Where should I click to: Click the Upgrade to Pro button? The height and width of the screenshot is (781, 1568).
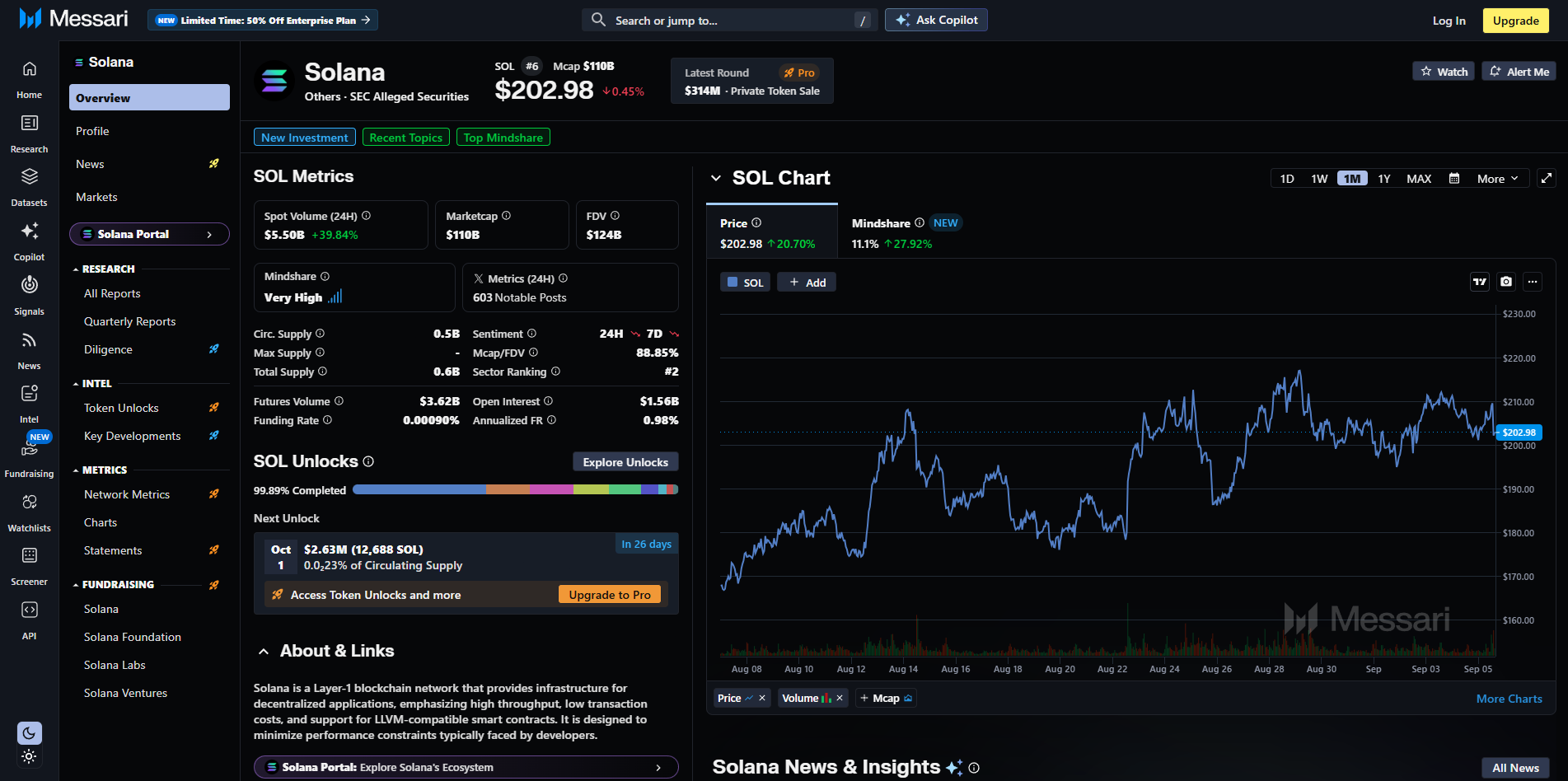(609, 595)
